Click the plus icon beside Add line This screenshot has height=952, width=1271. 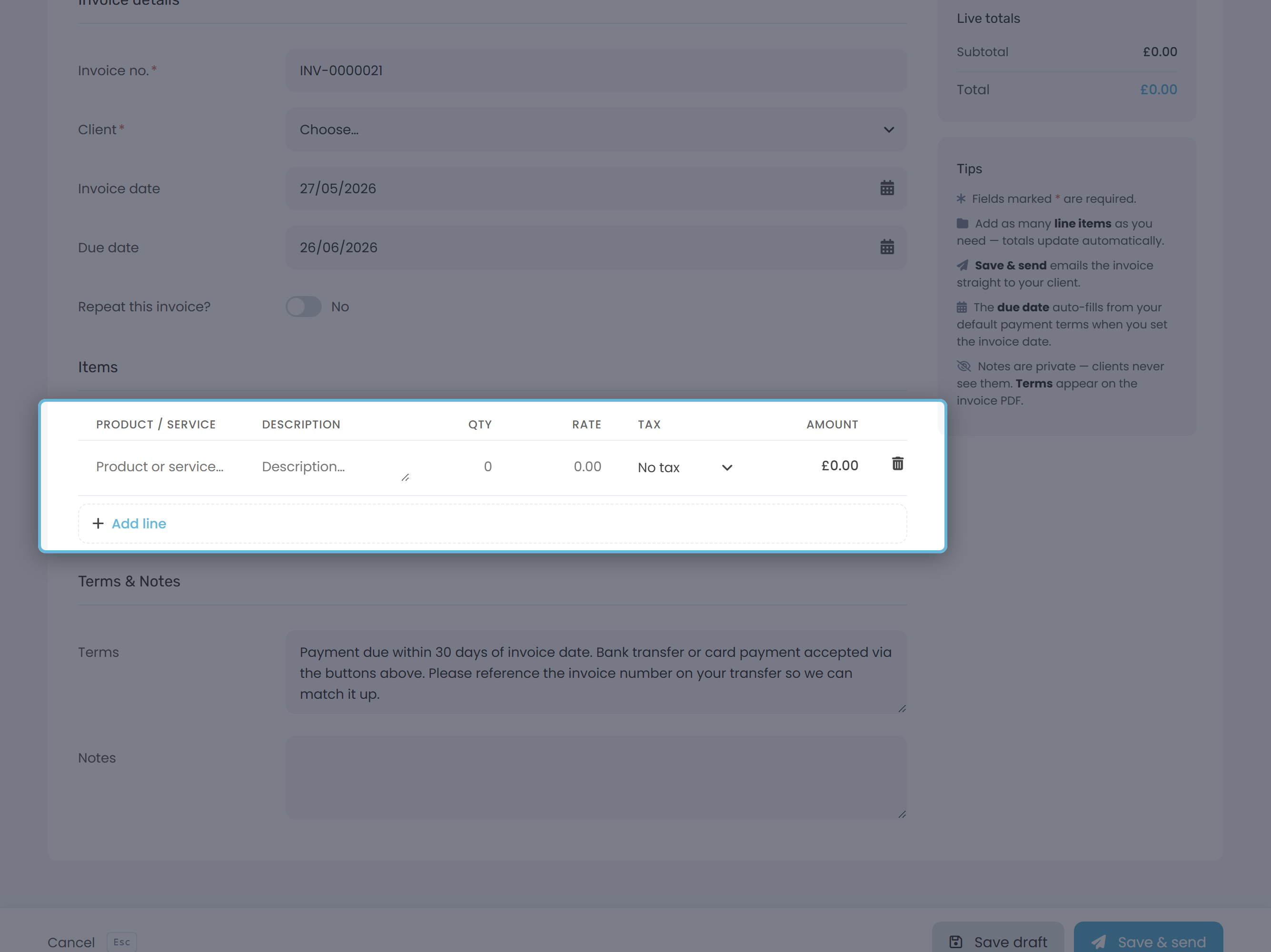click(98, 524)
